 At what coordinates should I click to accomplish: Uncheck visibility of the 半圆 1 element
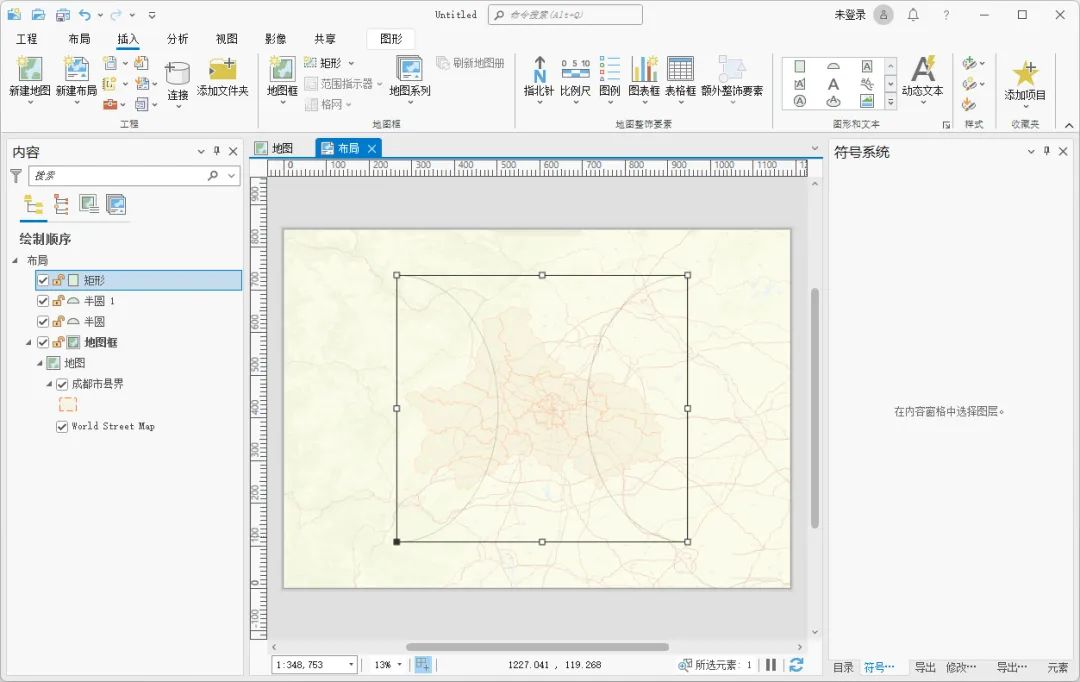point(43,301)
